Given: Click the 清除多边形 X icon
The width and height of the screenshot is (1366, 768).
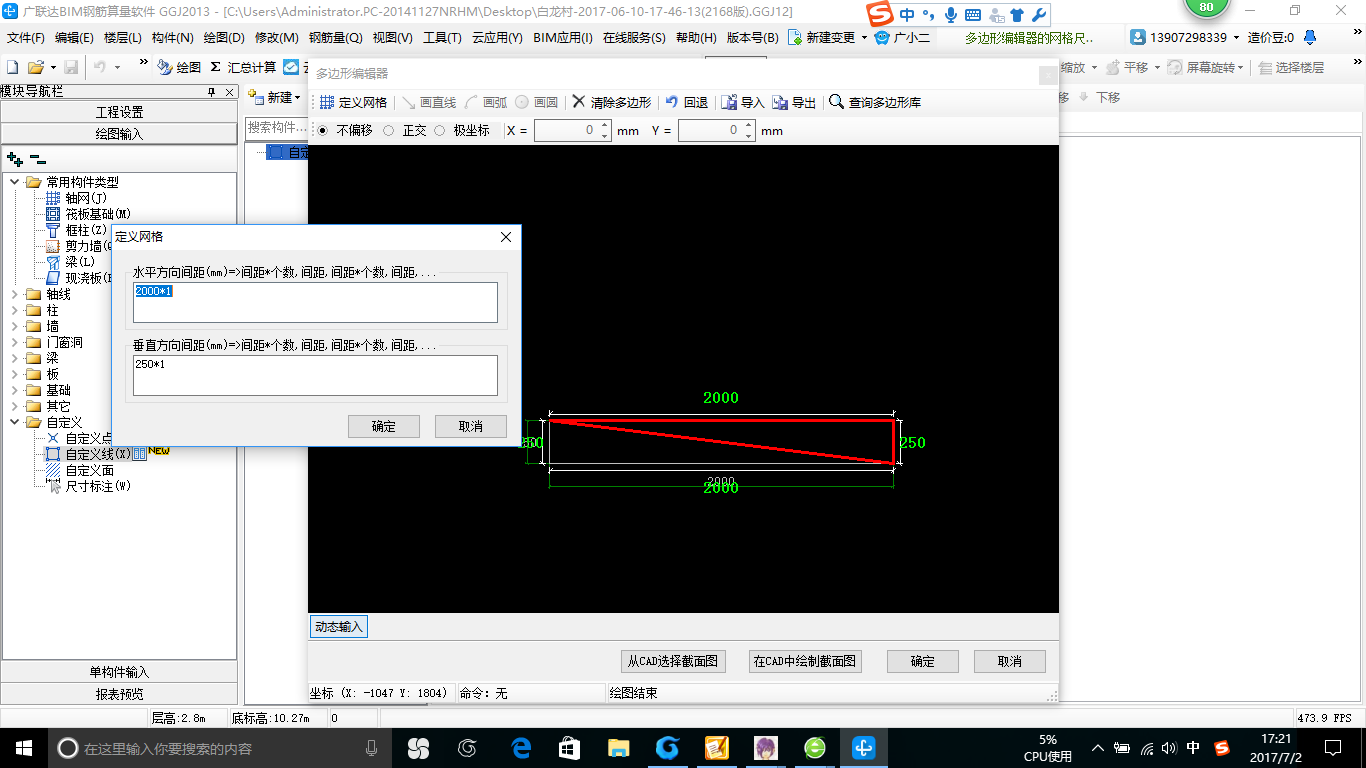Looking at the screenshot, I should coord(579,102).
